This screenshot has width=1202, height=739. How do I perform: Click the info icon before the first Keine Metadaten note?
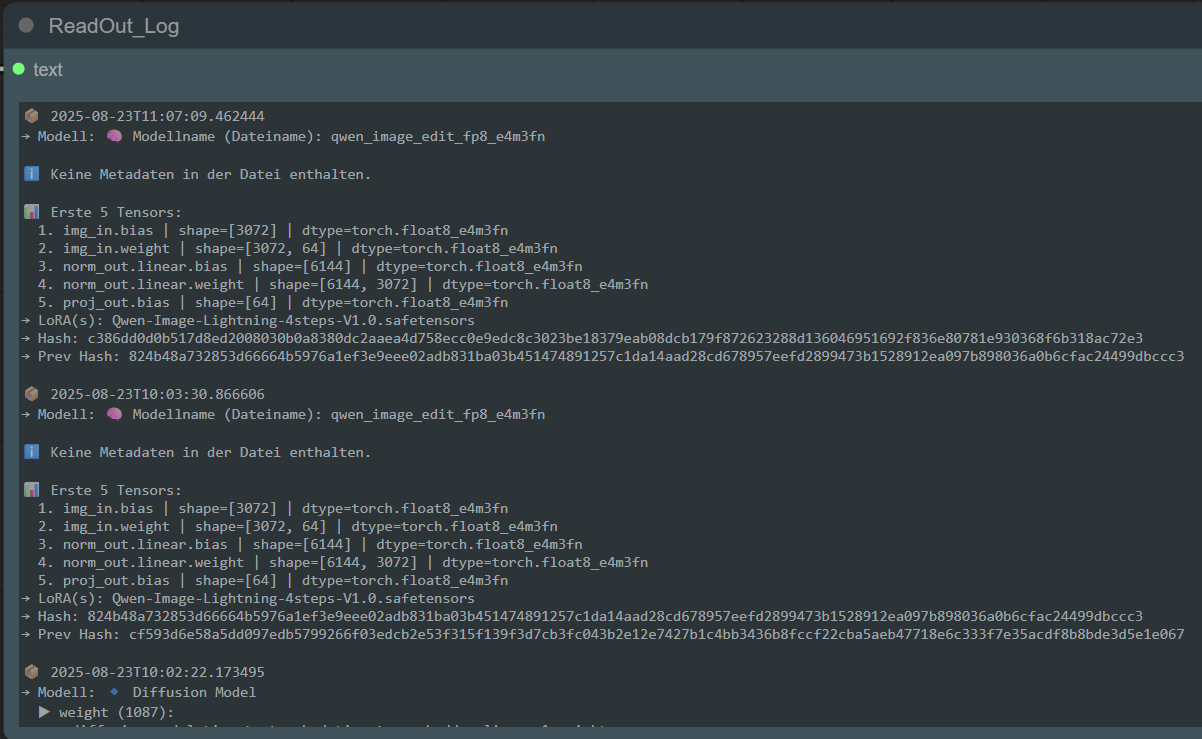(x=31, y=173)
